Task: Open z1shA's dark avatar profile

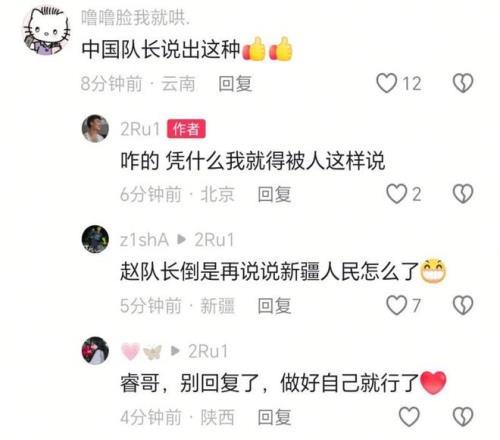Action: [x=95, y=239]
